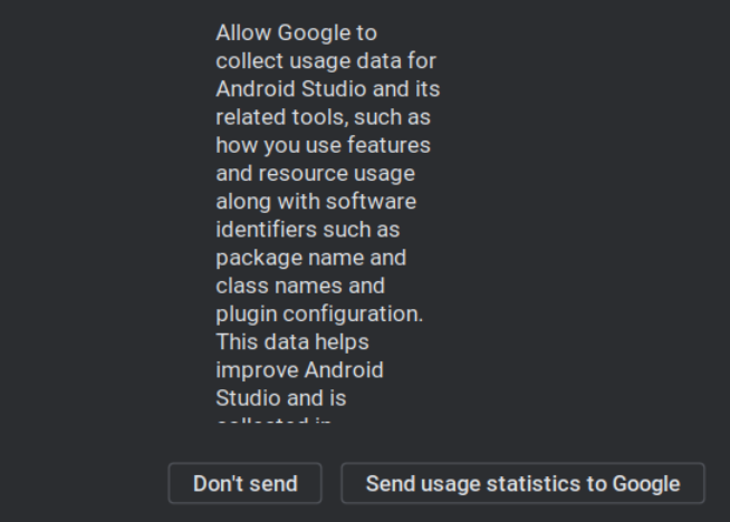Viewport: 730px width, 522px height.
Task: Click the line "along with software"
Action: coord(316,202)
